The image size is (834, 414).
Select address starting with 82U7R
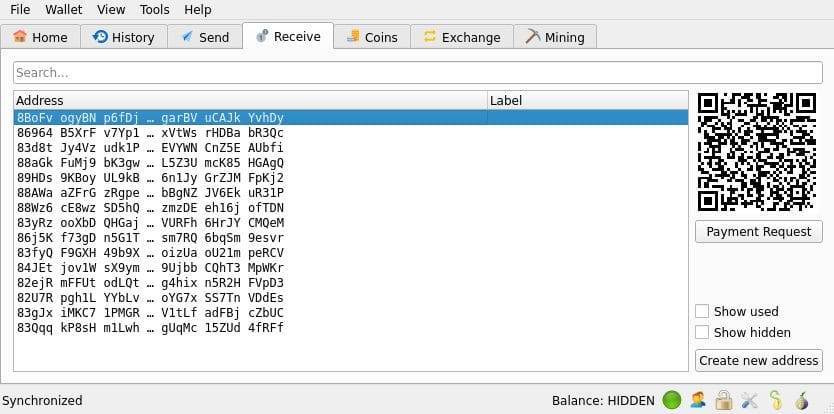point(351,297)
